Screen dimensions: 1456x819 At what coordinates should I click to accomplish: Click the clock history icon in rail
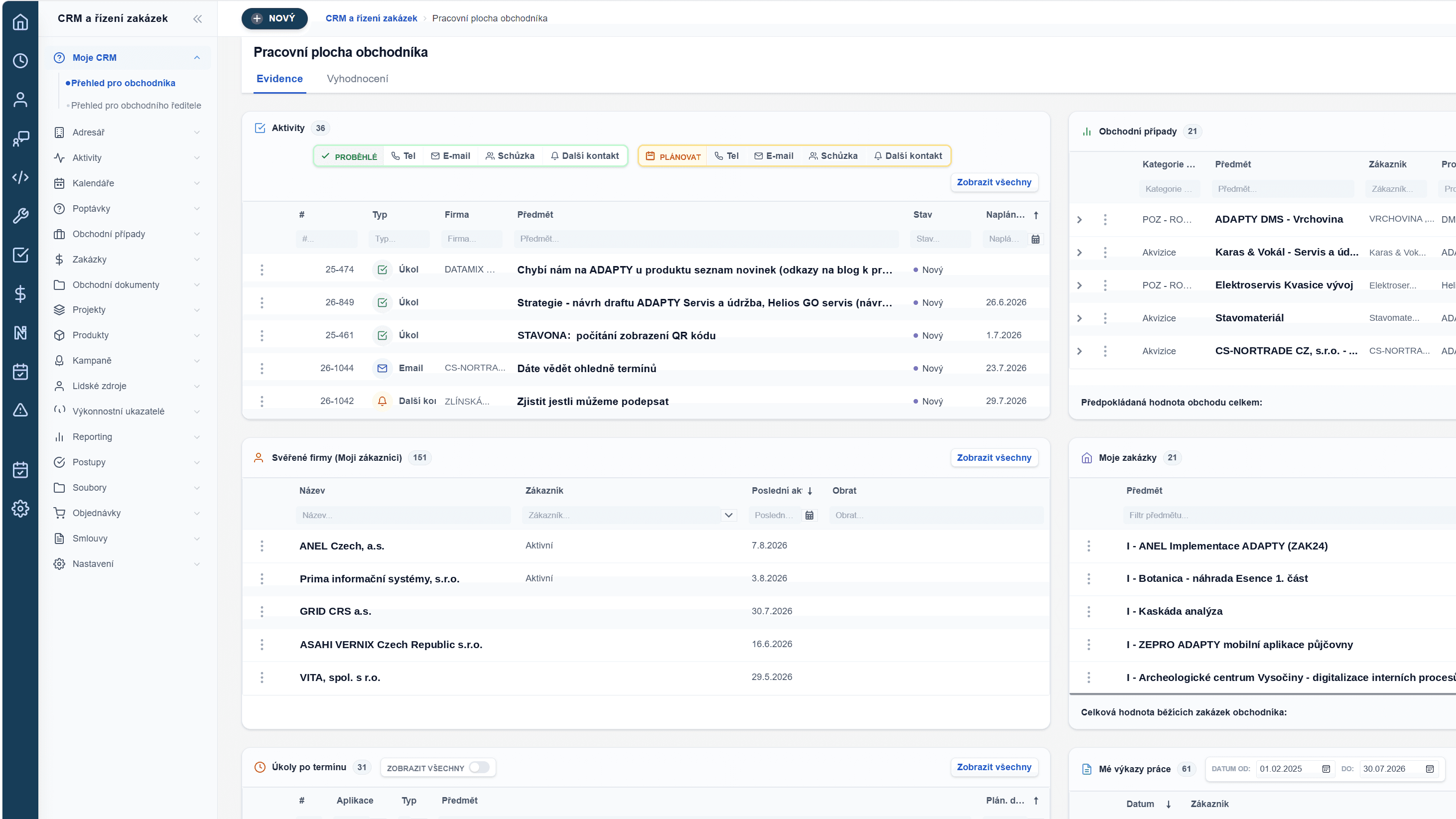coord(20,61)
